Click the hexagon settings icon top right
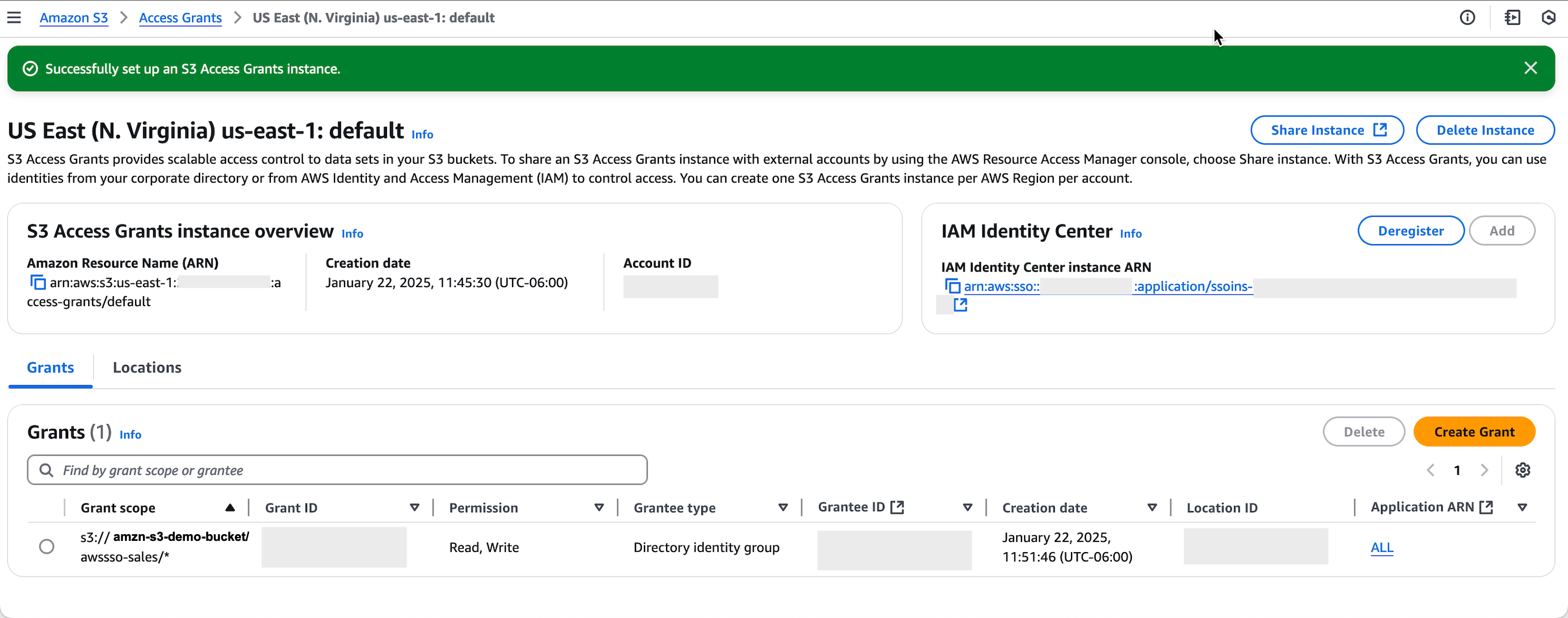 (1548, 18)
